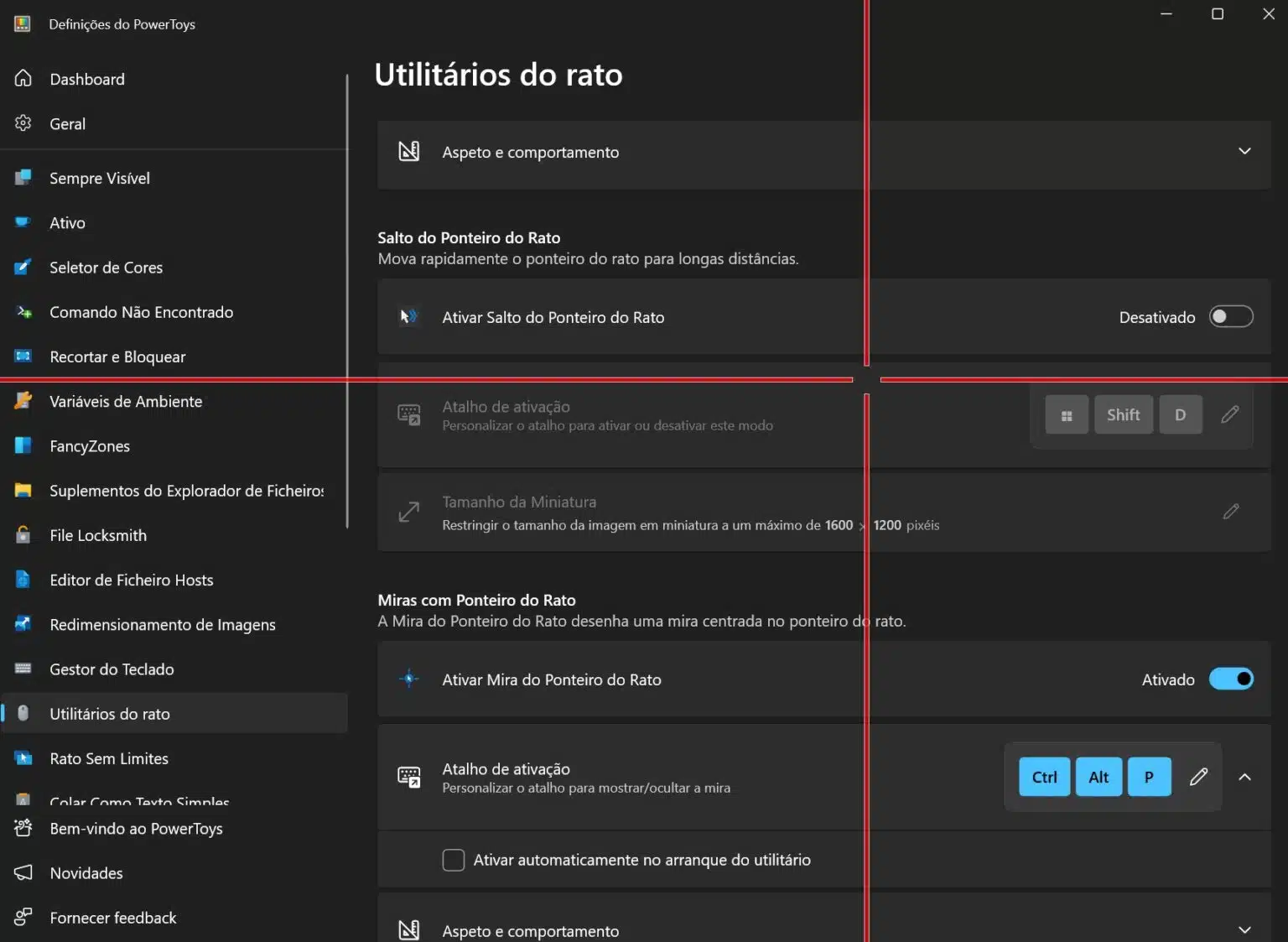Select Sempre Visível in sidebar

point(174,178)
